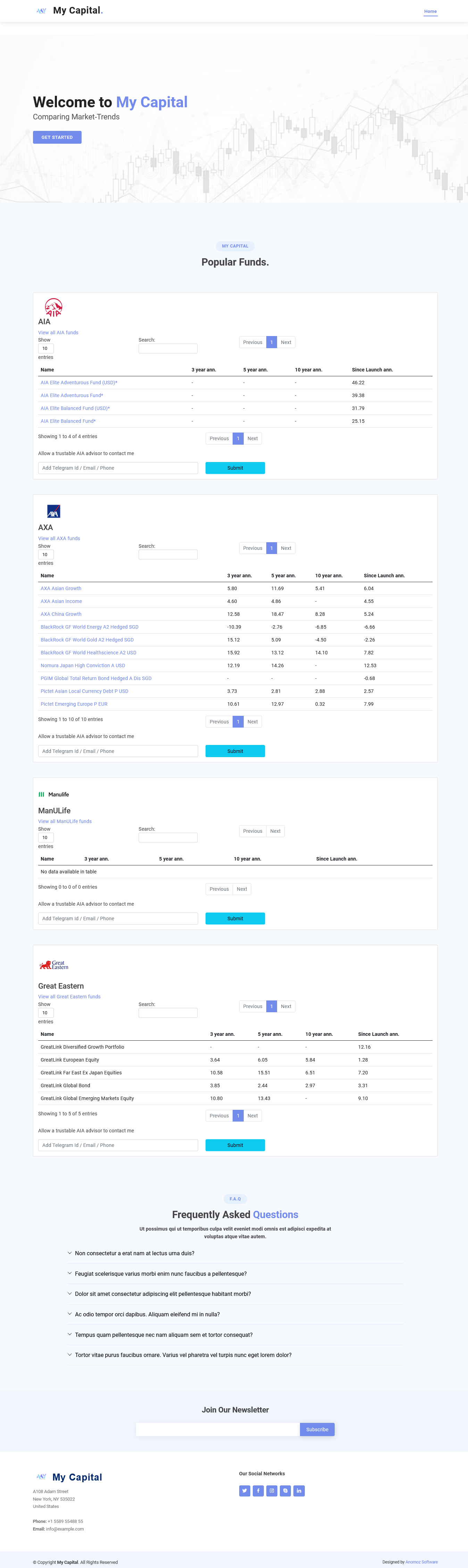Click AXA search input field
Viewport: 468px width, 1568px height.
[168, 554]
